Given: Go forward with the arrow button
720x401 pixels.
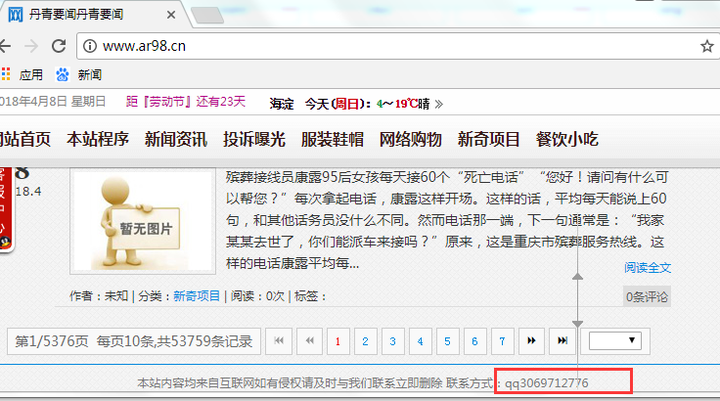Looking at the screenshot, I should pyautogui.click(x=31, y=46).
